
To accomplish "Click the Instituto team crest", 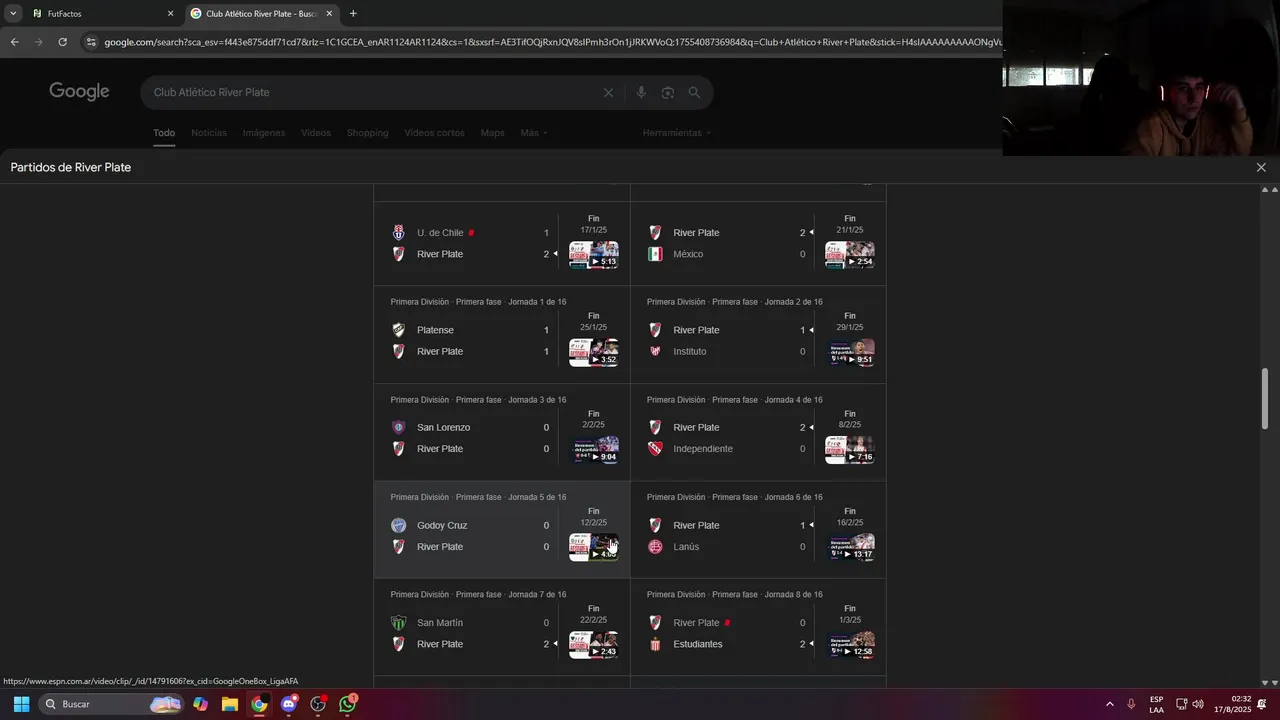I will click(x=655, y=351).
